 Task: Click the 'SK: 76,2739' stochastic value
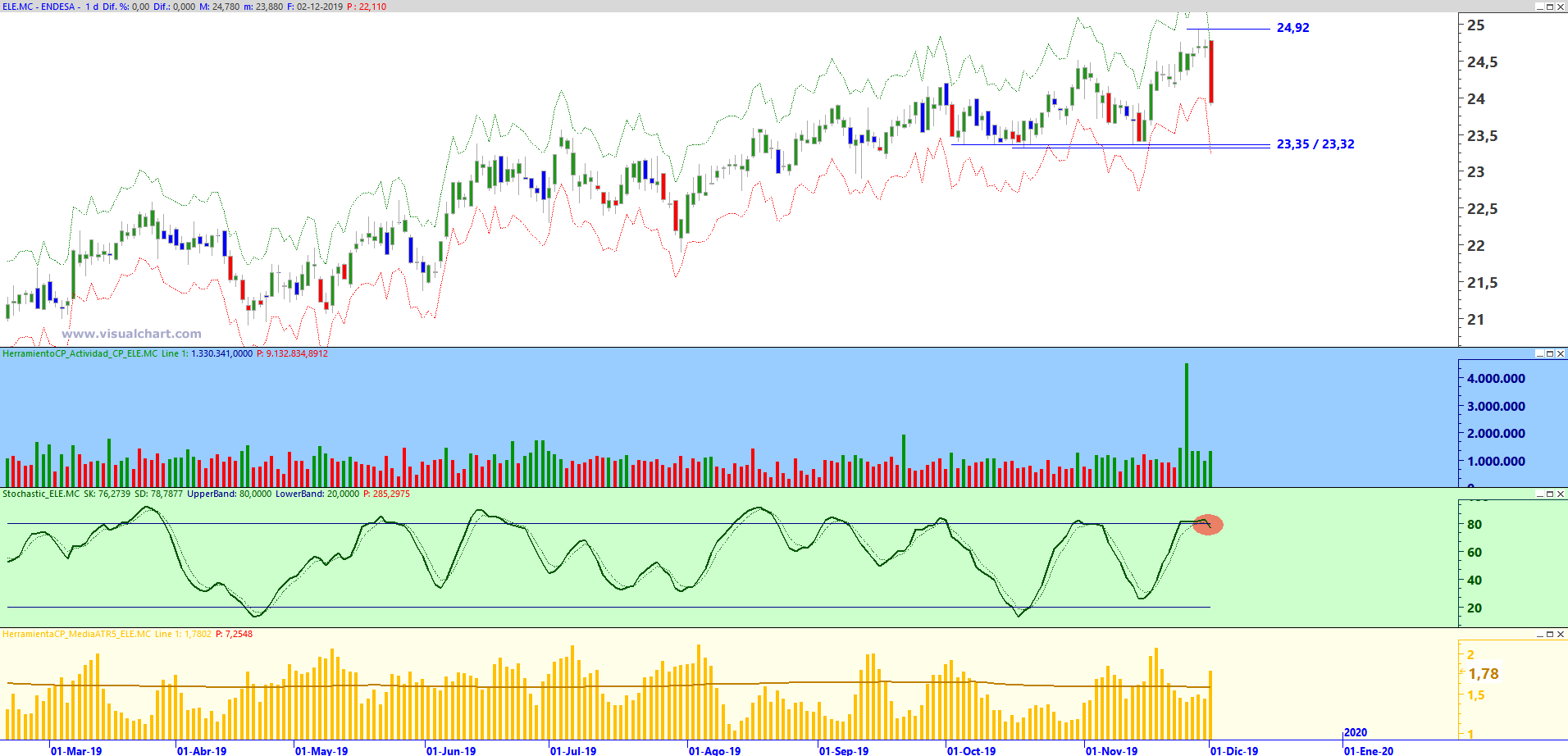coord(107,494)
